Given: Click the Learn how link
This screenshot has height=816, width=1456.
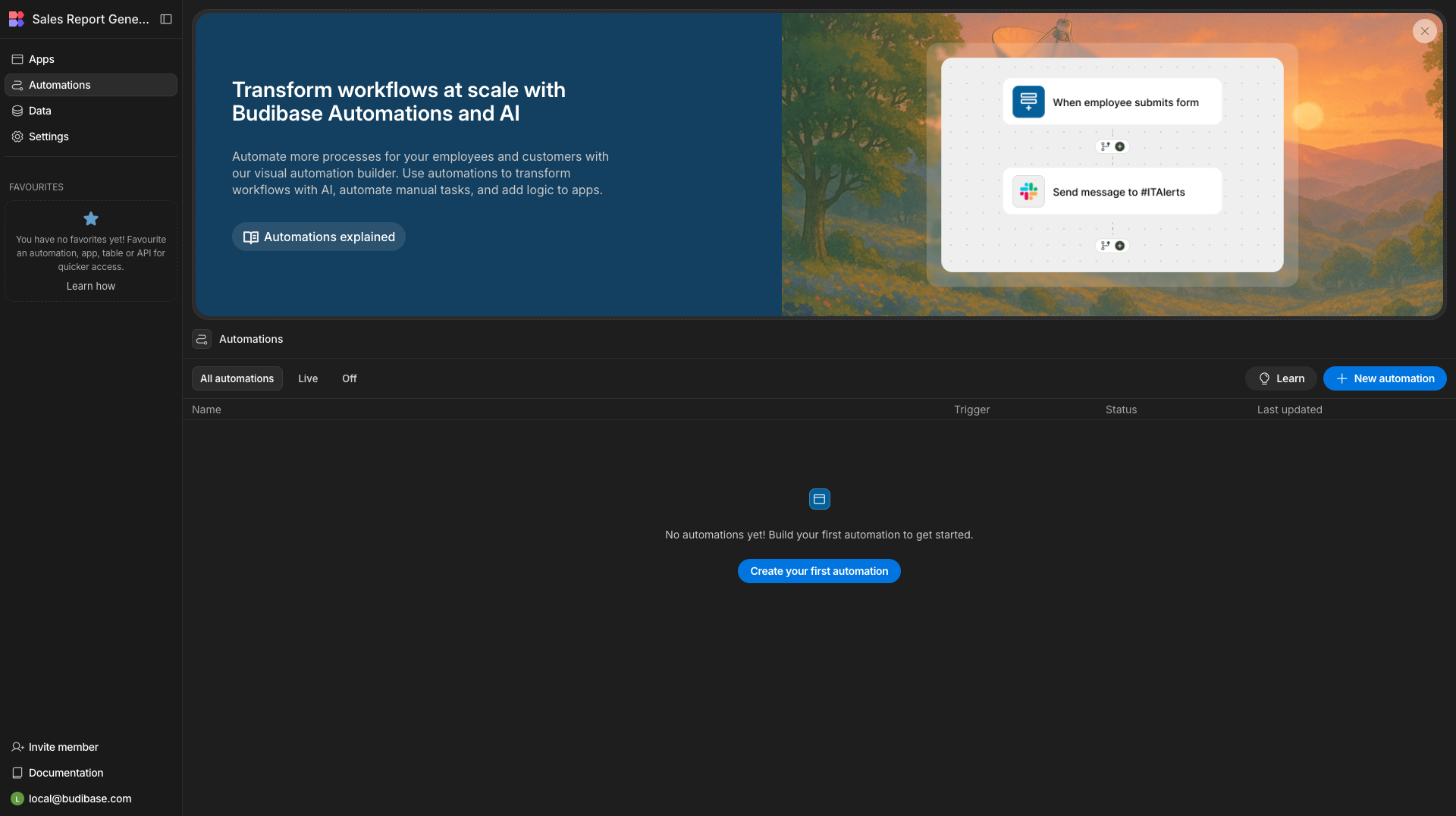Looking at the screenshot, I should [x=91, y=286].
